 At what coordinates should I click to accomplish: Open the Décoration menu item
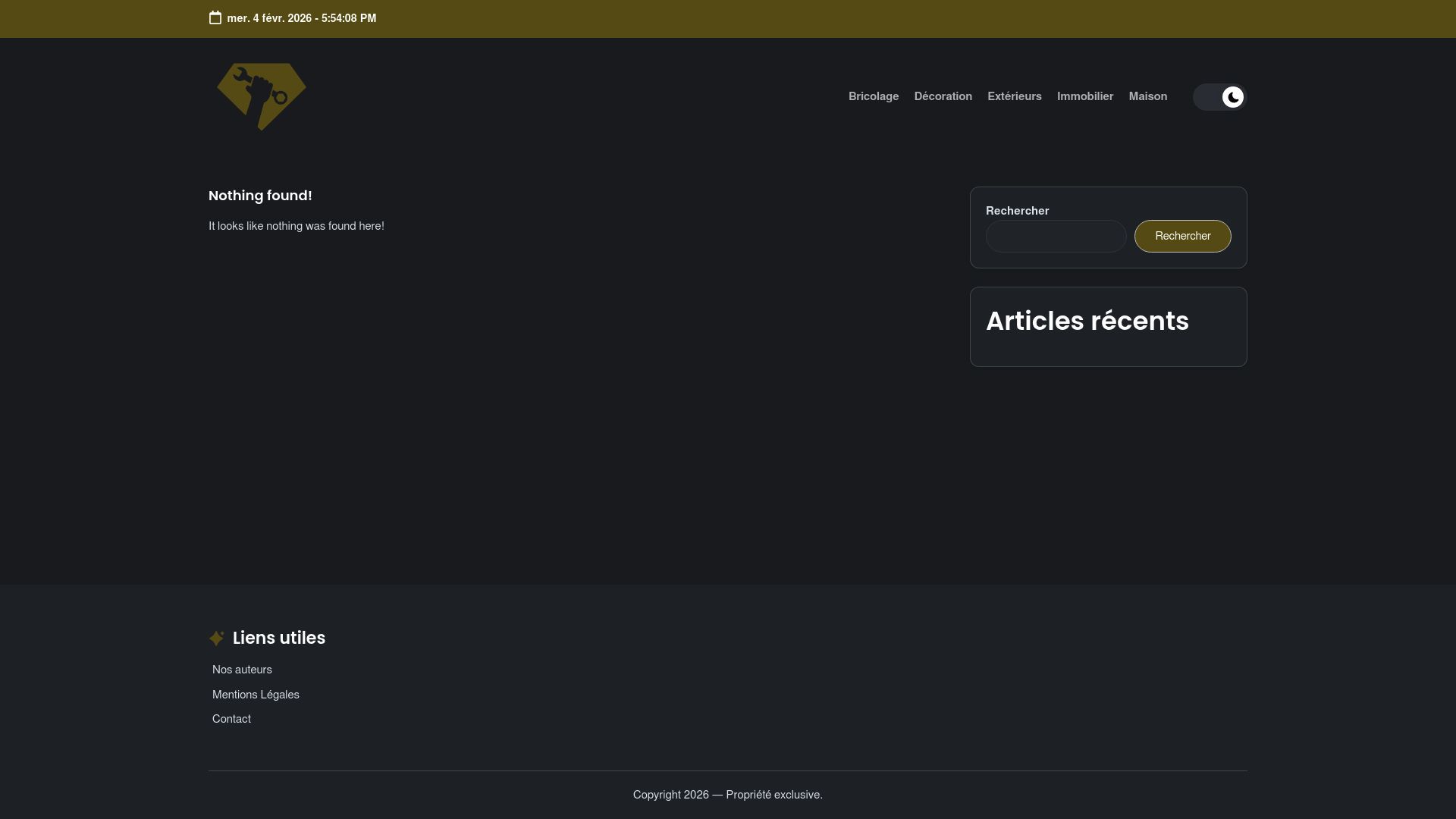tap(943, 96)
